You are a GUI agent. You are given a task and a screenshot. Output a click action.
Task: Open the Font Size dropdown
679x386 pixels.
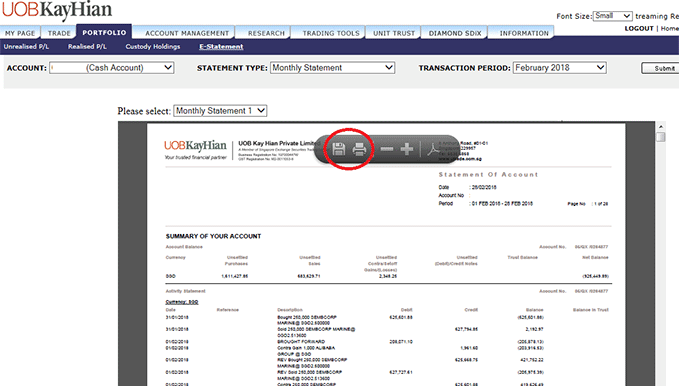[613, 16]
